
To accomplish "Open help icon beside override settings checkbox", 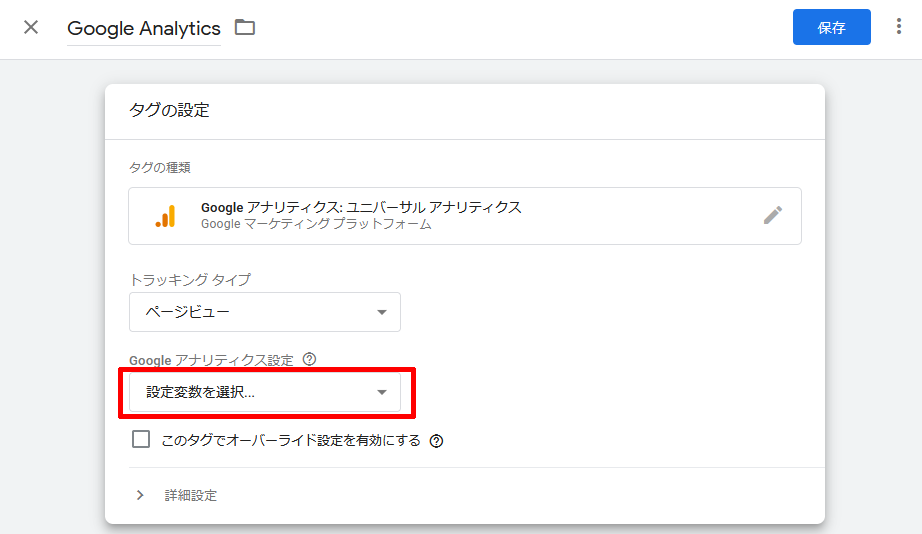I will point(436,440).
